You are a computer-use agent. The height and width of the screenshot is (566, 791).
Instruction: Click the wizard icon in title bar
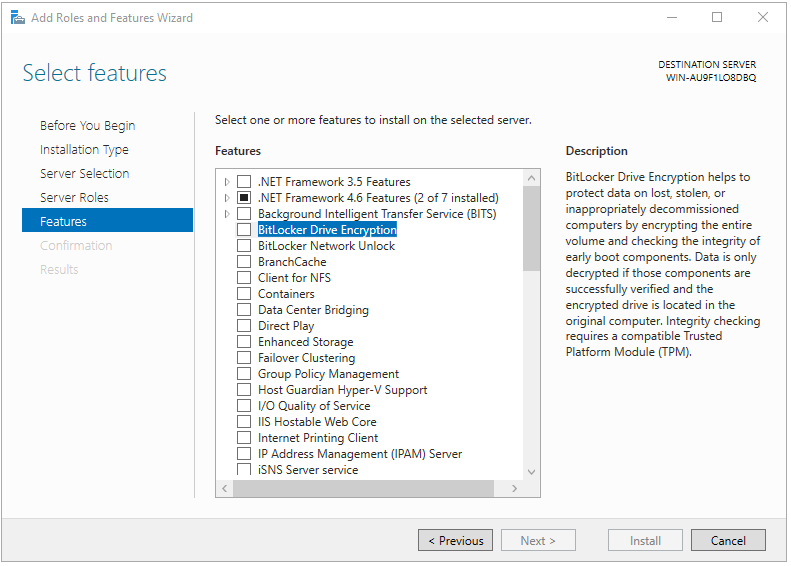[x=18, y=18]
